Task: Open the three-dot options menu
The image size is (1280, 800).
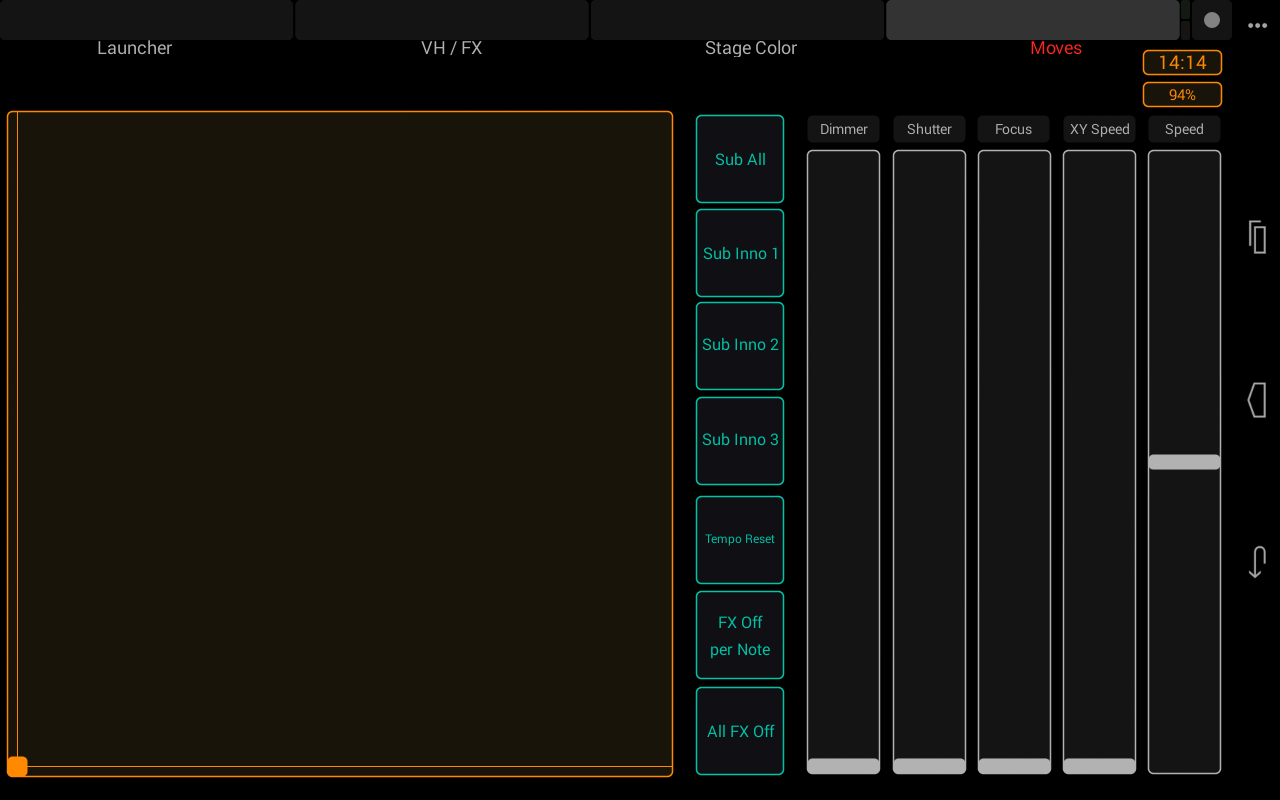Action: click(1257, 25)
